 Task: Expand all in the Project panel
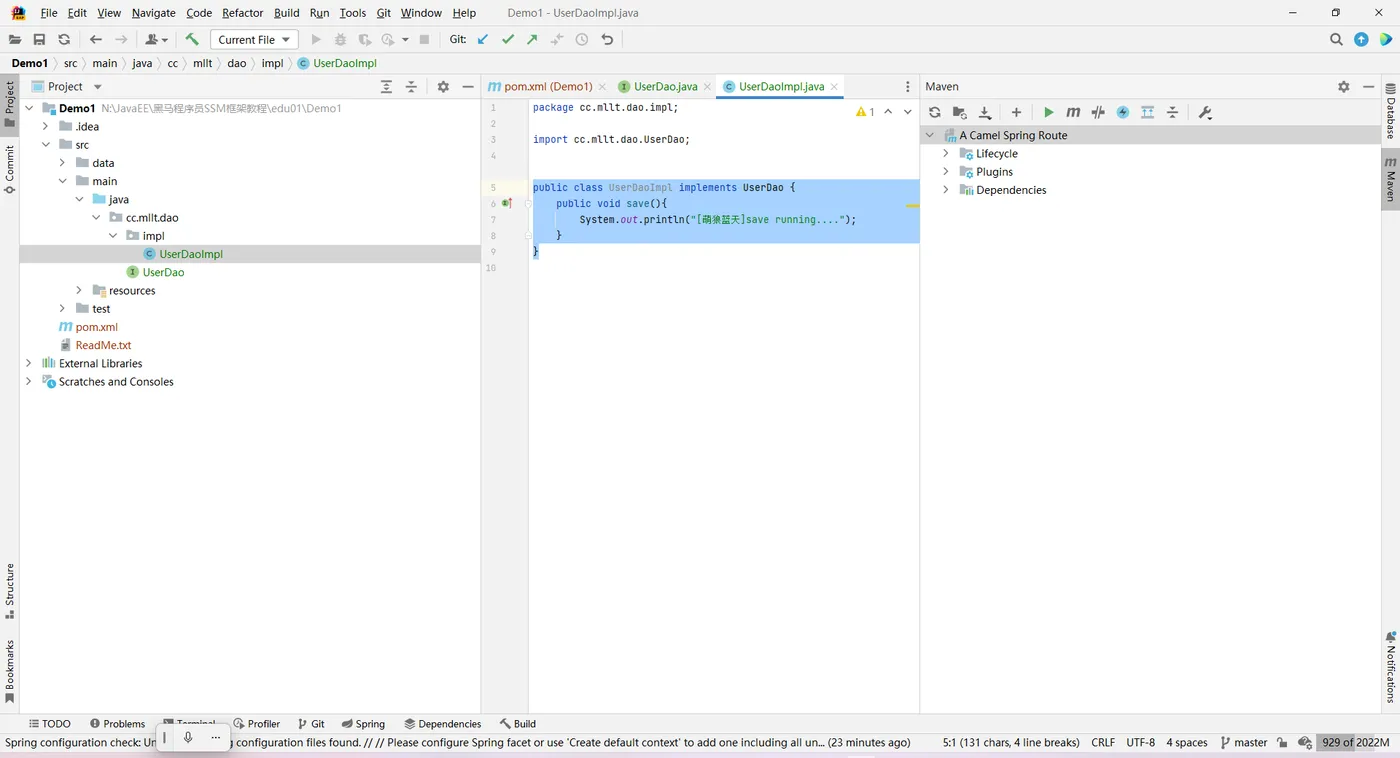click(387, 87)
